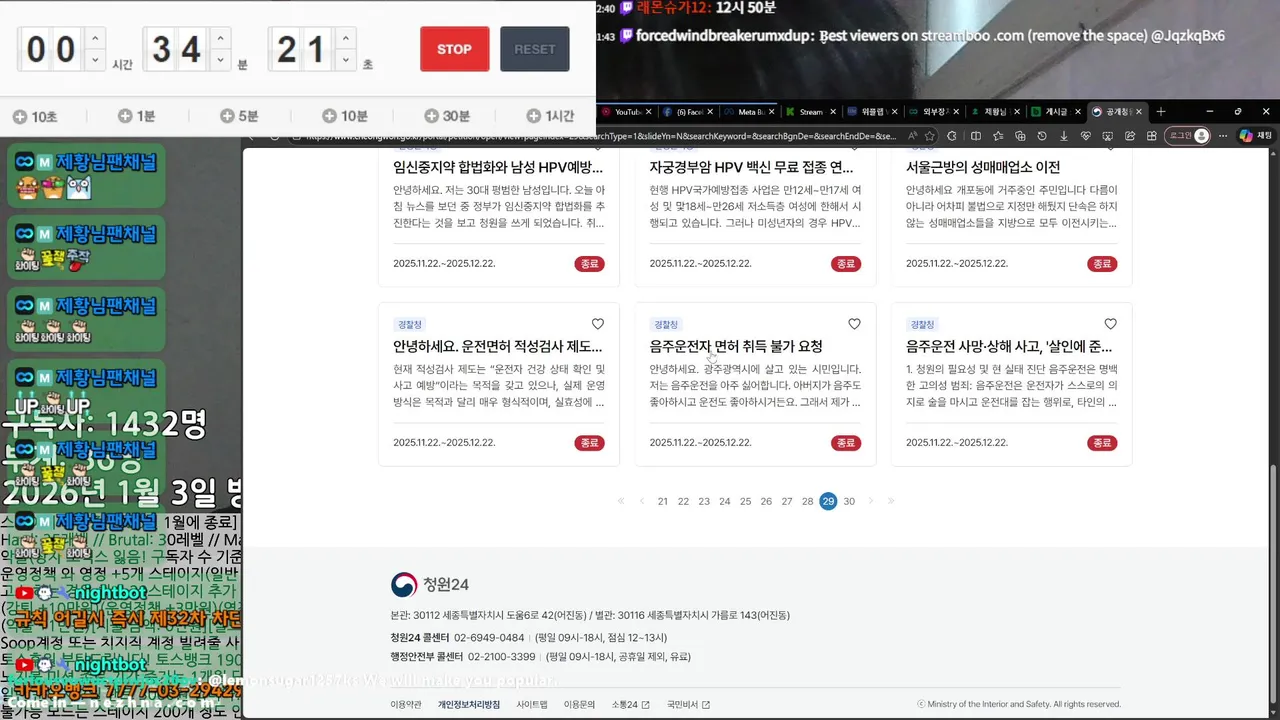Like the 음주운전 사망·상해 사고 petition heart
1280x720 pixels.
(x=1110, y=324)
